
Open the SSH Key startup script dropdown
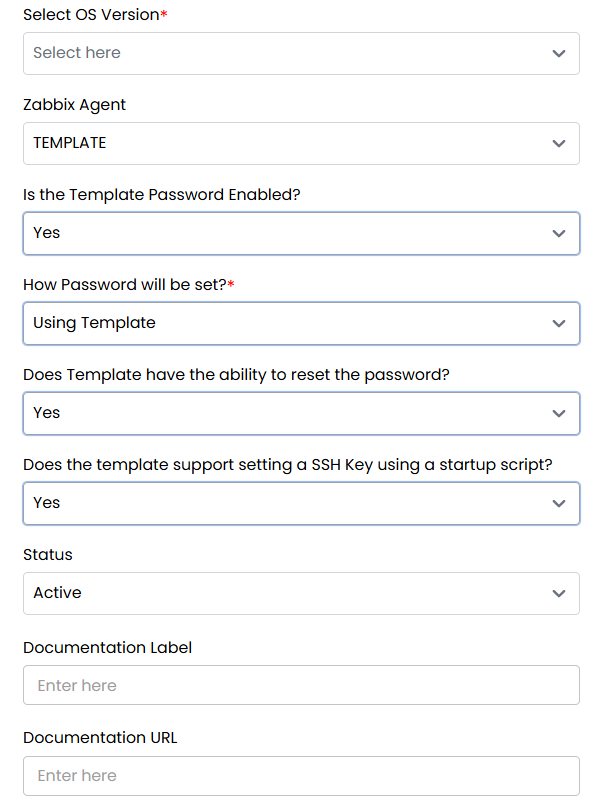coord(300,503)
